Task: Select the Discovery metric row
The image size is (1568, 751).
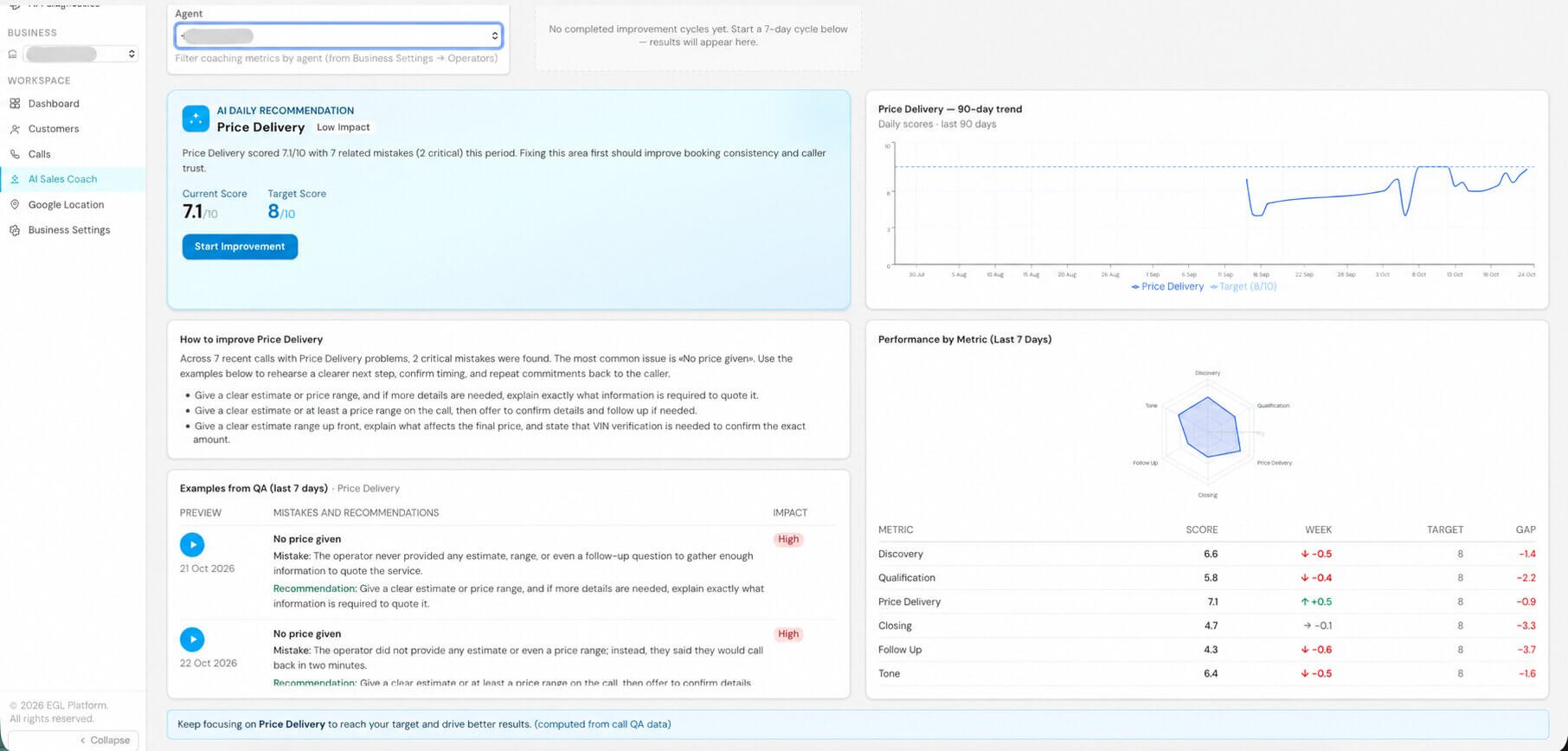Action: pos(1207,554)
